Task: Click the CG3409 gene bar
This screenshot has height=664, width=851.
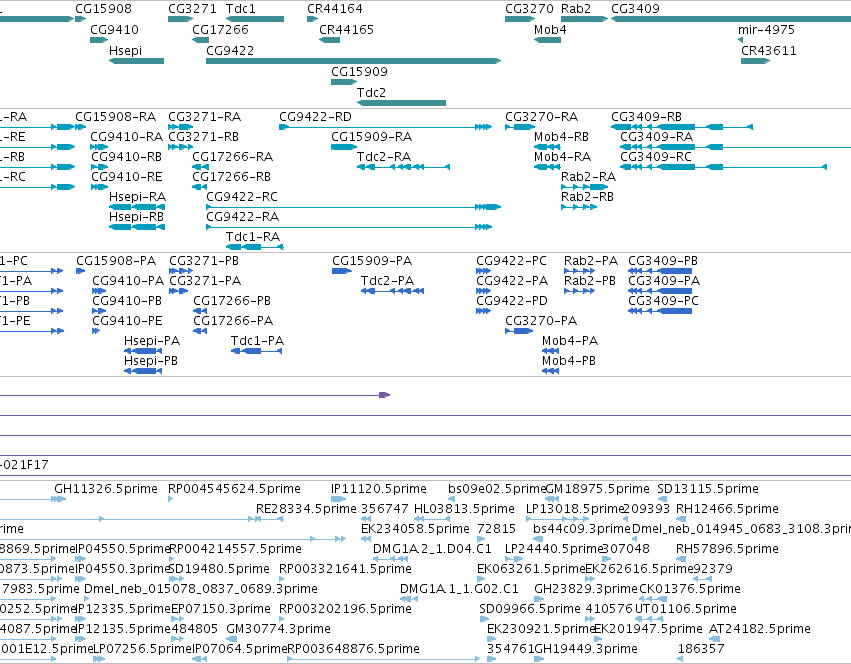Action: [731, 19]
